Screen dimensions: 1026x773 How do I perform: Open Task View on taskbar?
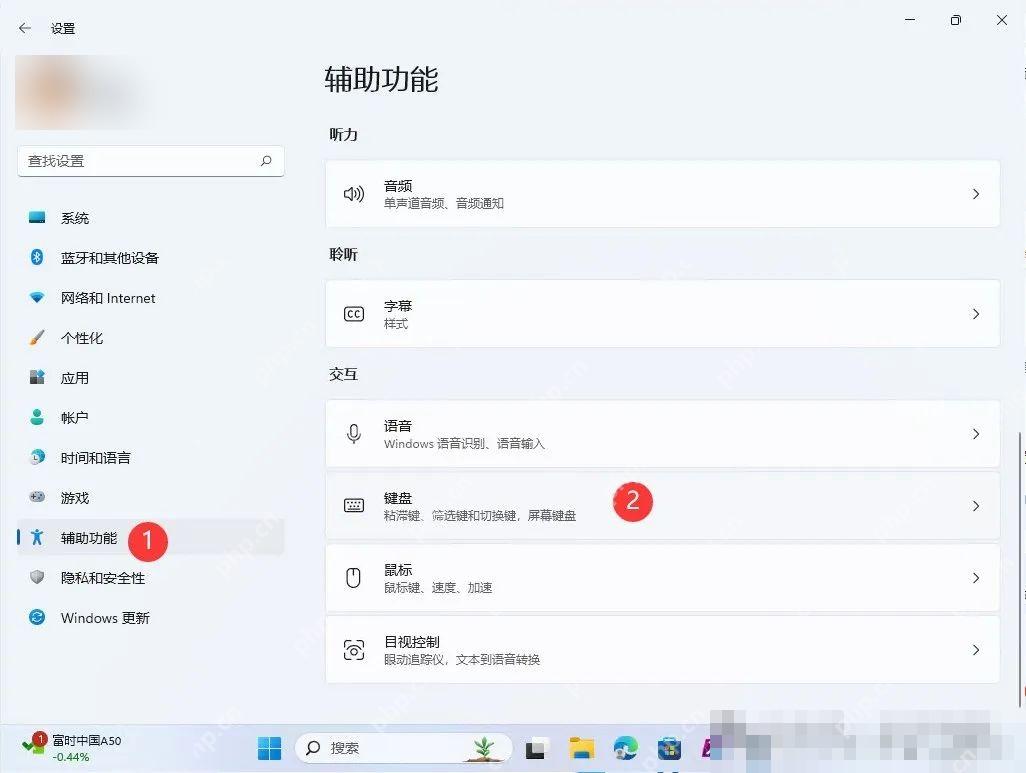537,748
